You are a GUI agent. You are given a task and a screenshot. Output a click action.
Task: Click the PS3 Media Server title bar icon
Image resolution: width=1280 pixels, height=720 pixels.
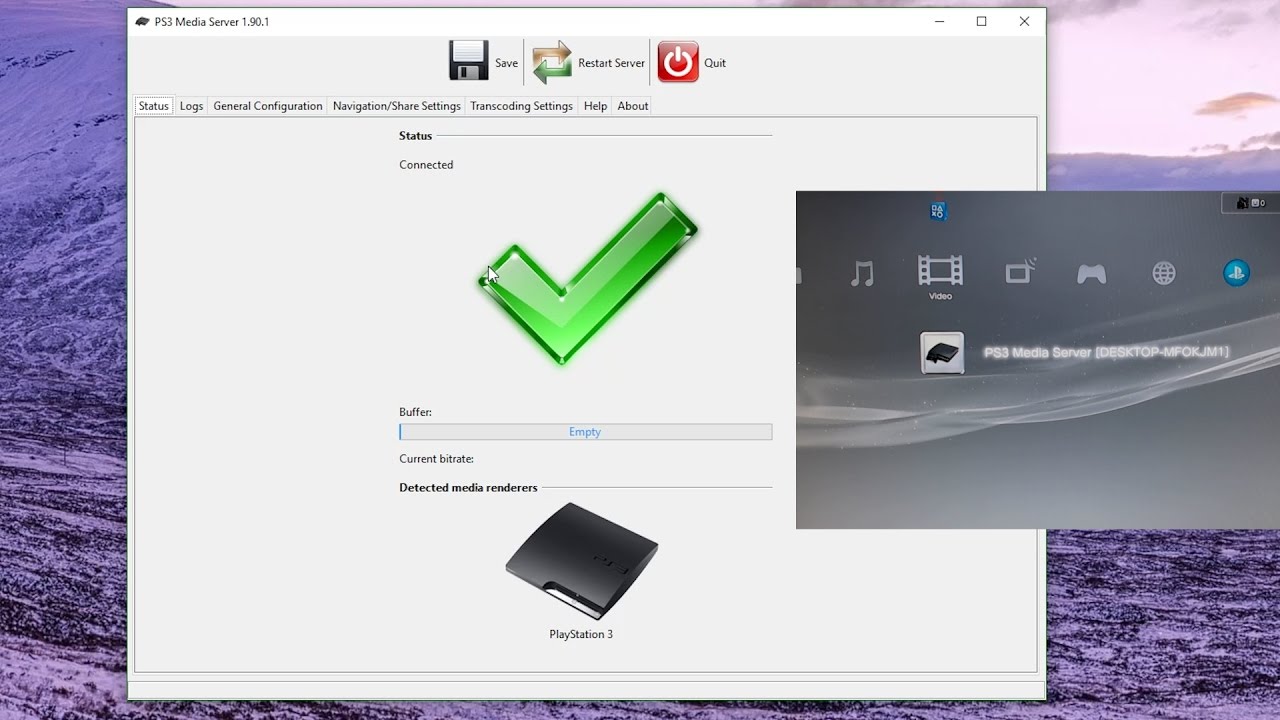tap(143, 22)
